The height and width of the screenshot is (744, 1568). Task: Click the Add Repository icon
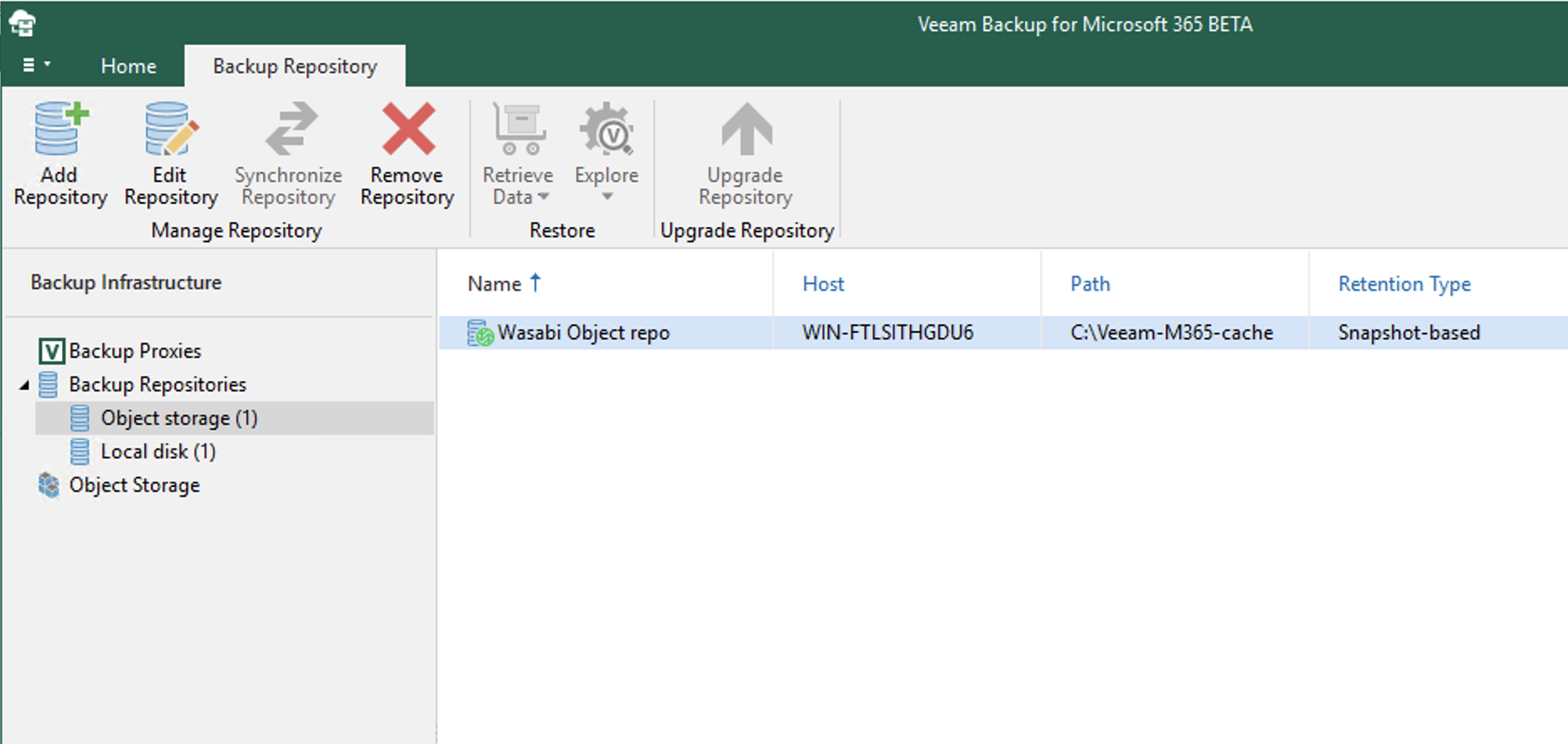61,128
